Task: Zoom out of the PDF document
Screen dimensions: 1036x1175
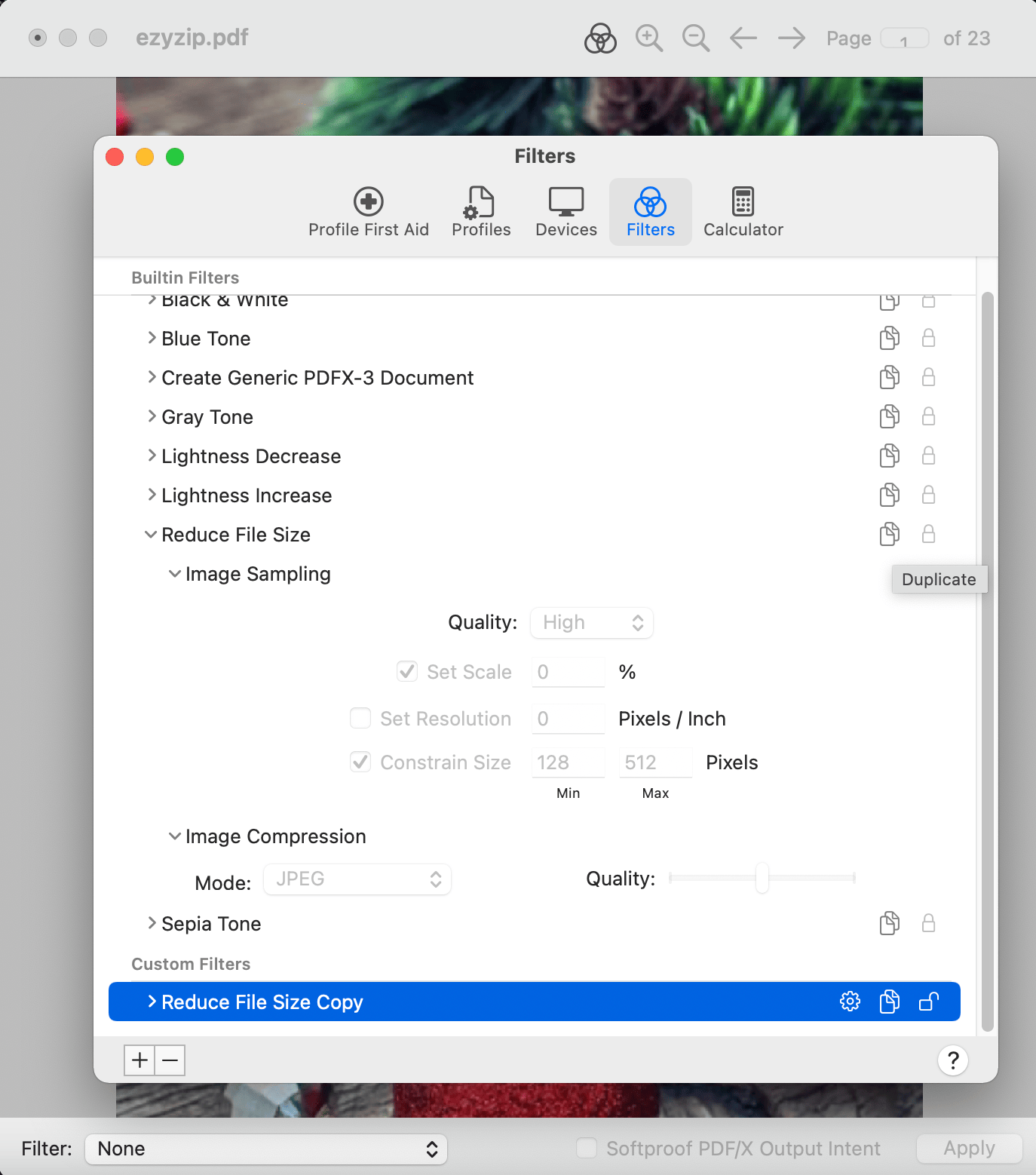Action: click(x=695, y=38)
